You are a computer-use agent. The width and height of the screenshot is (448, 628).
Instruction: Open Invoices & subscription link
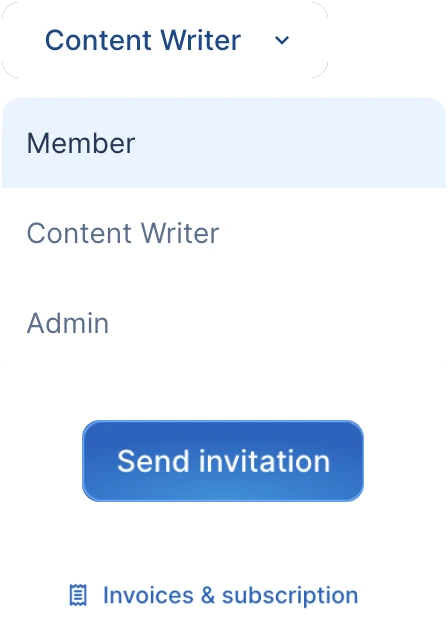tap(214, 595)
